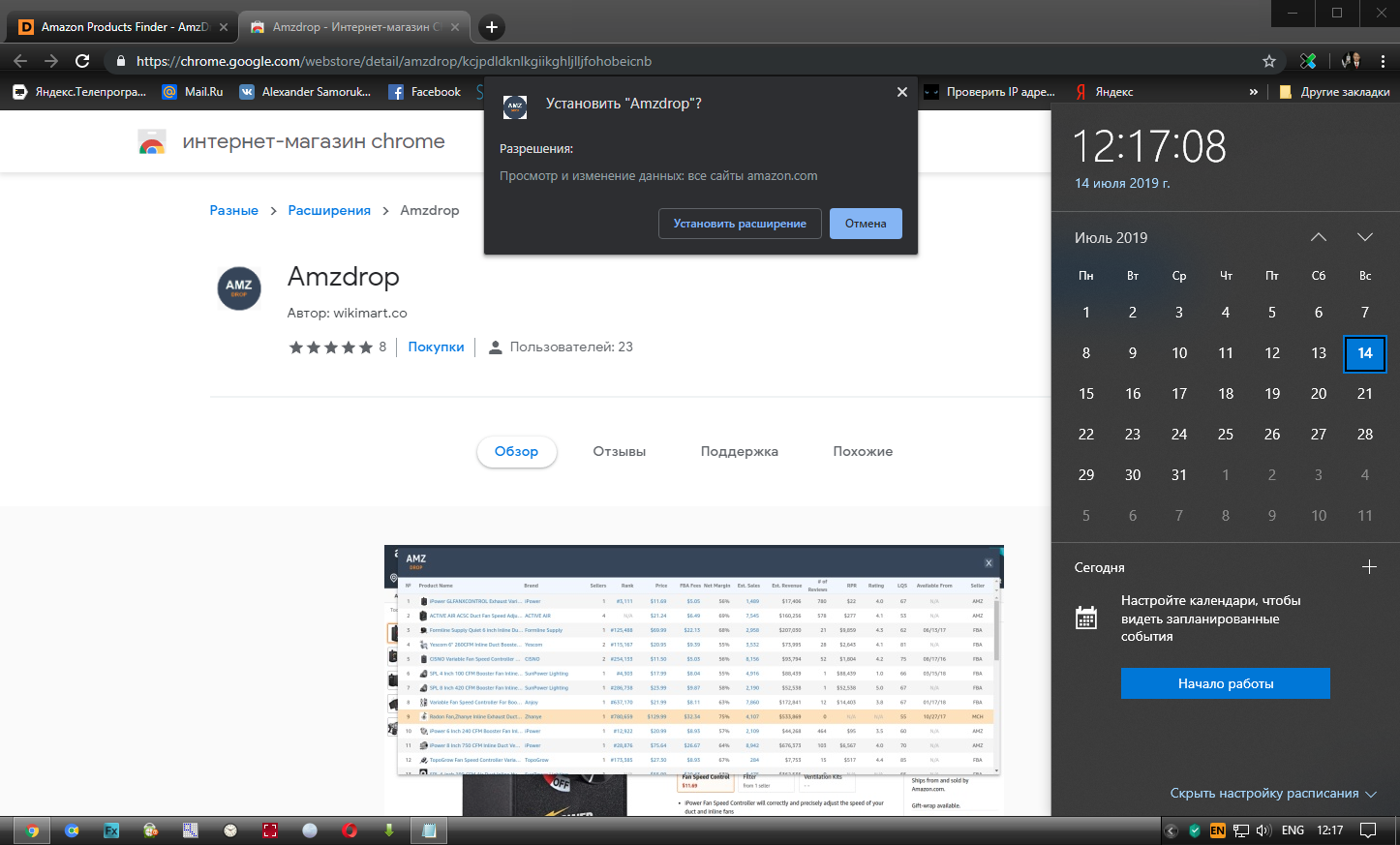Select the Поддержка tab
1400x845 pixels.
[740, 451]
